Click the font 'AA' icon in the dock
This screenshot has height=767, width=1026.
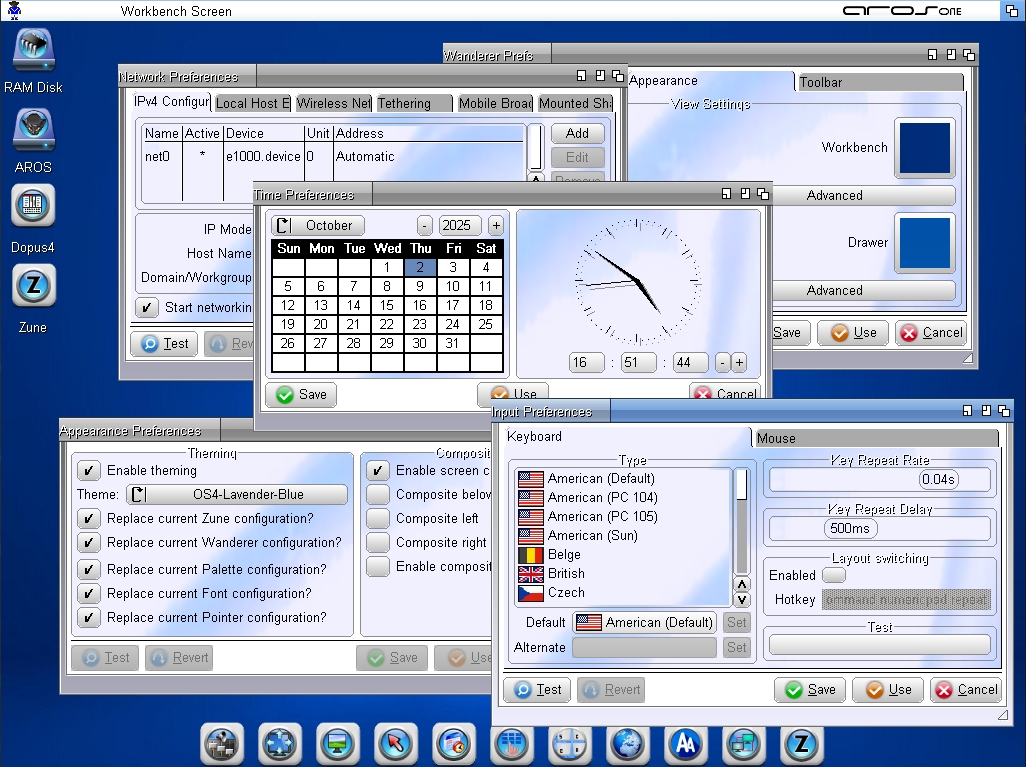pyautogui.click(x=685, y=744)
